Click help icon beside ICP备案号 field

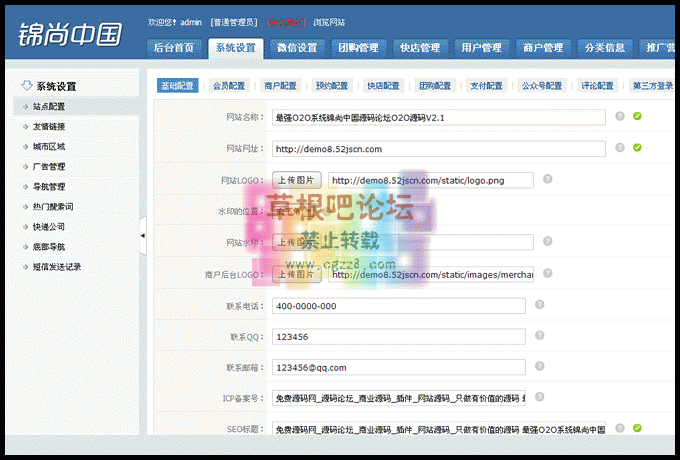[539, 397]
